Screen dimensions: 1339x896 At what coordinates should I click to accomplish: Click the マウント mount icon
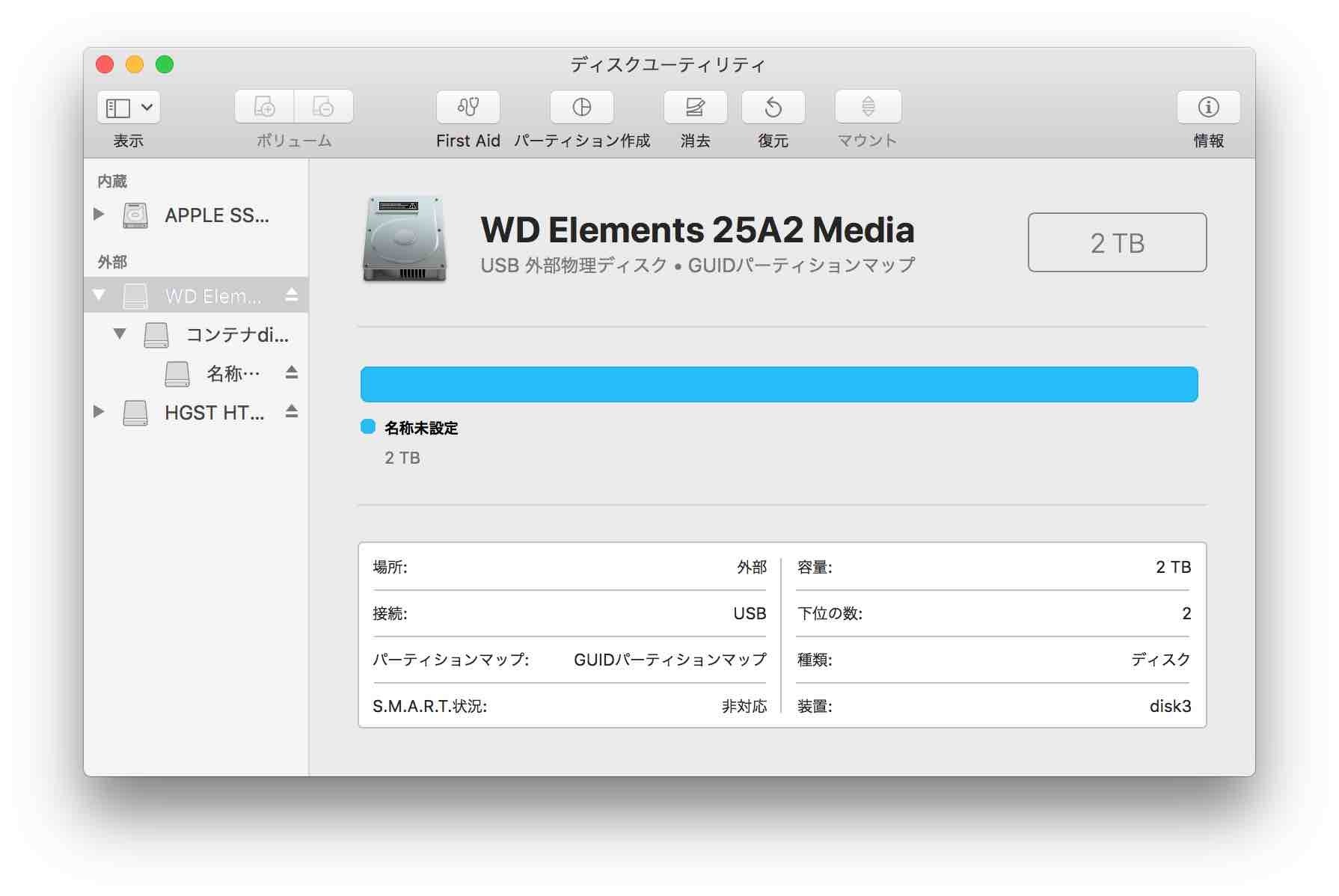[x=868, y=107]
